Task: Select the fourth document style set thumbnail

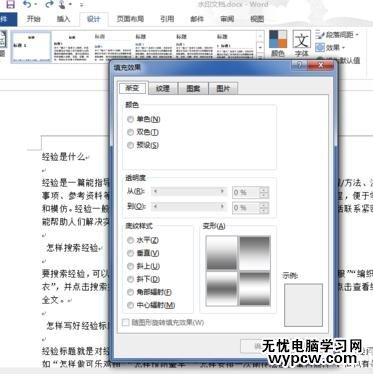Action: [153, 47]
